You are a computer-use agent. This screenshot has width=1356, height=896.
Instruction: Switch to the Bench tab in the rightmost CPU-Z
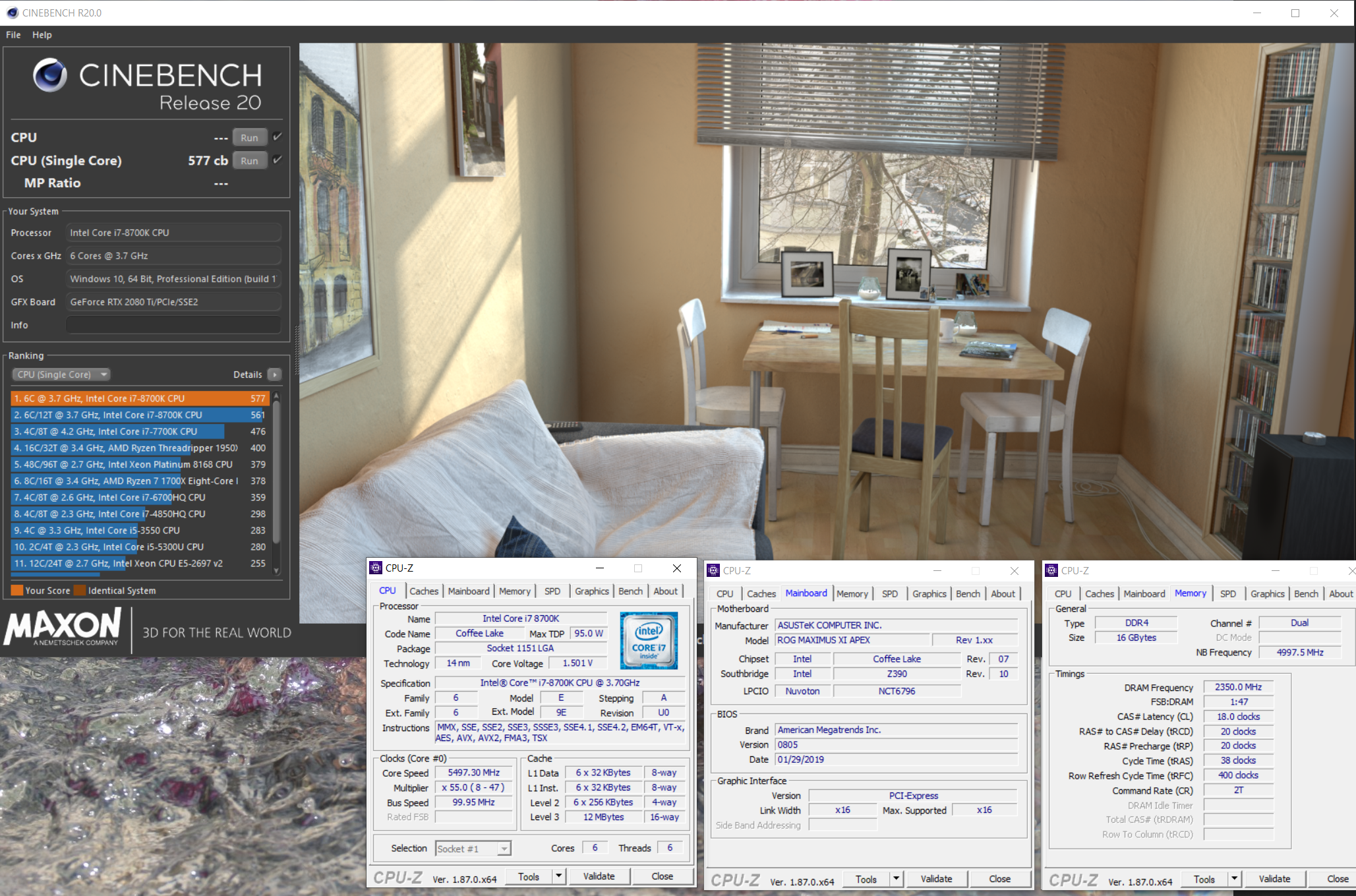coord(1306,593)
